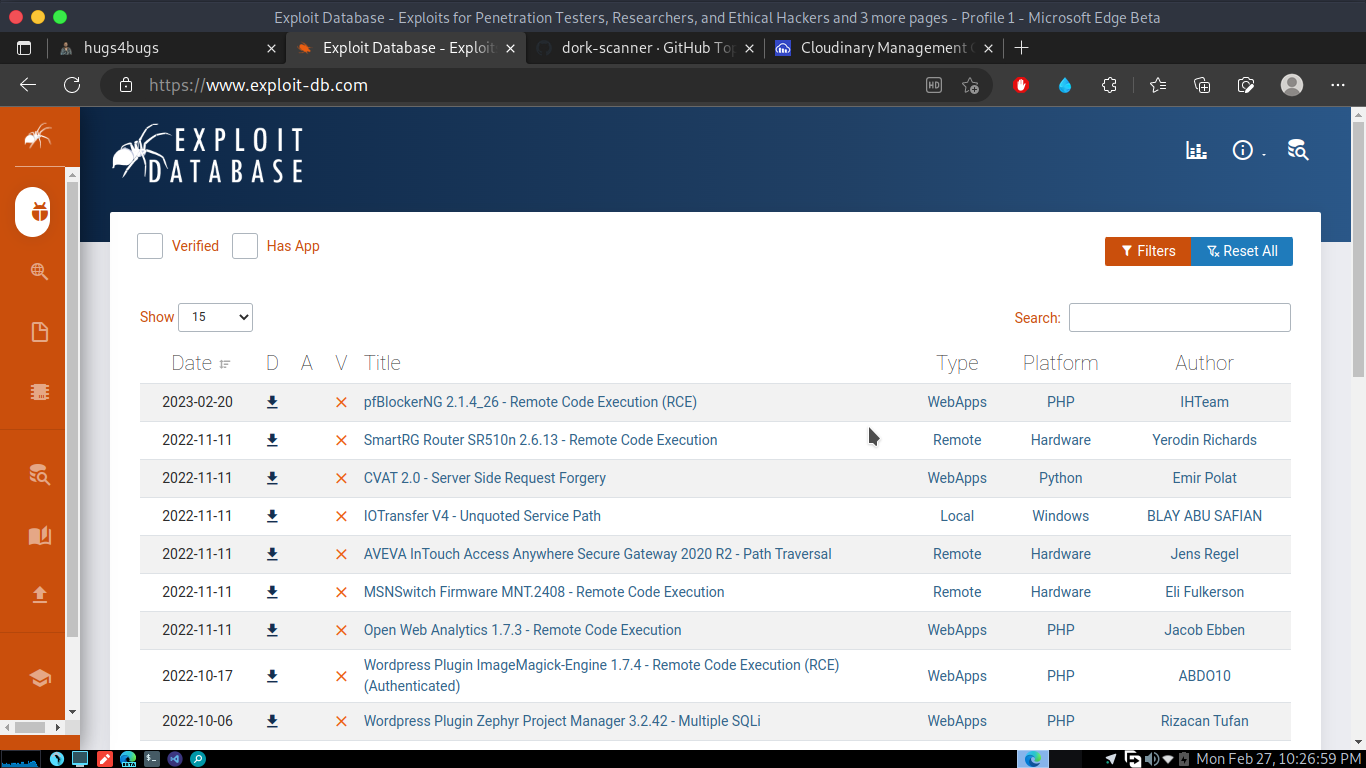1366x768 pixels.
Task: Add this page to favorites with the star icon
Action: click(970, 85)
